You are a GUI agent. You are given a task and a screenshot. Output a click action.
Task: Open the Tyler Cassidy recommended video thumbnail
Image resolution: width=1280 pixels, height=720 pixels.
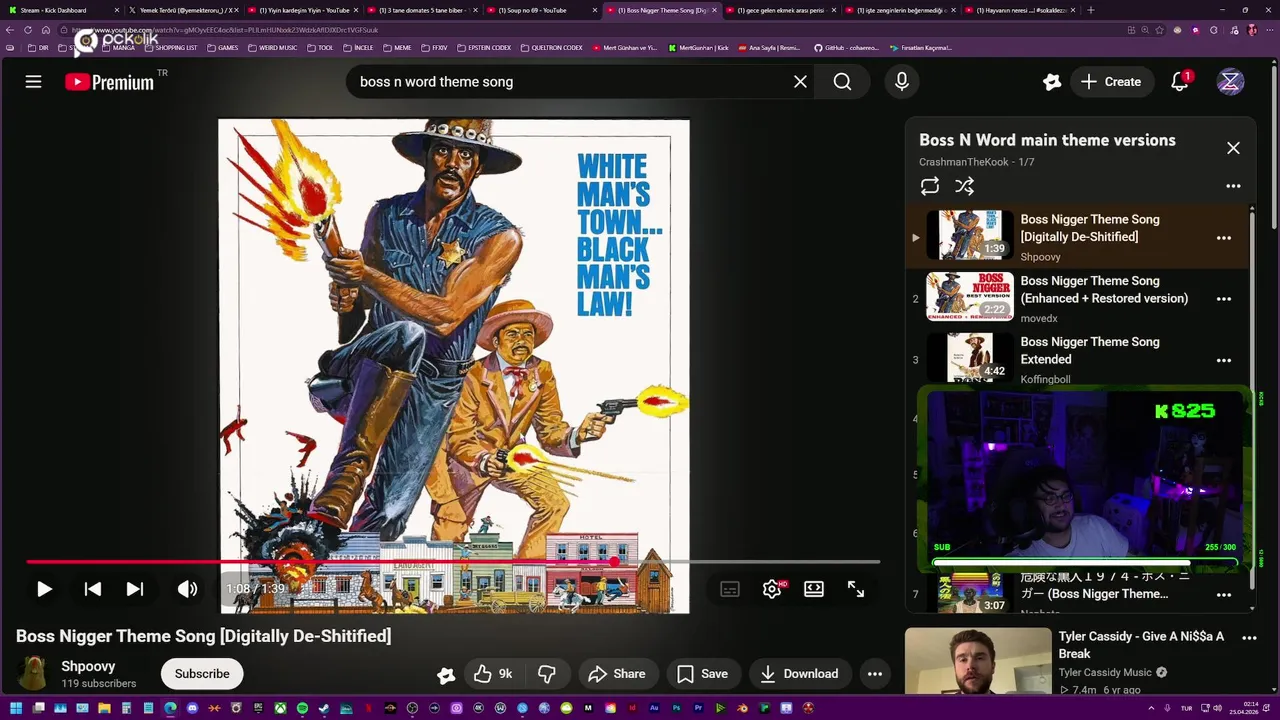coord(978,661)
